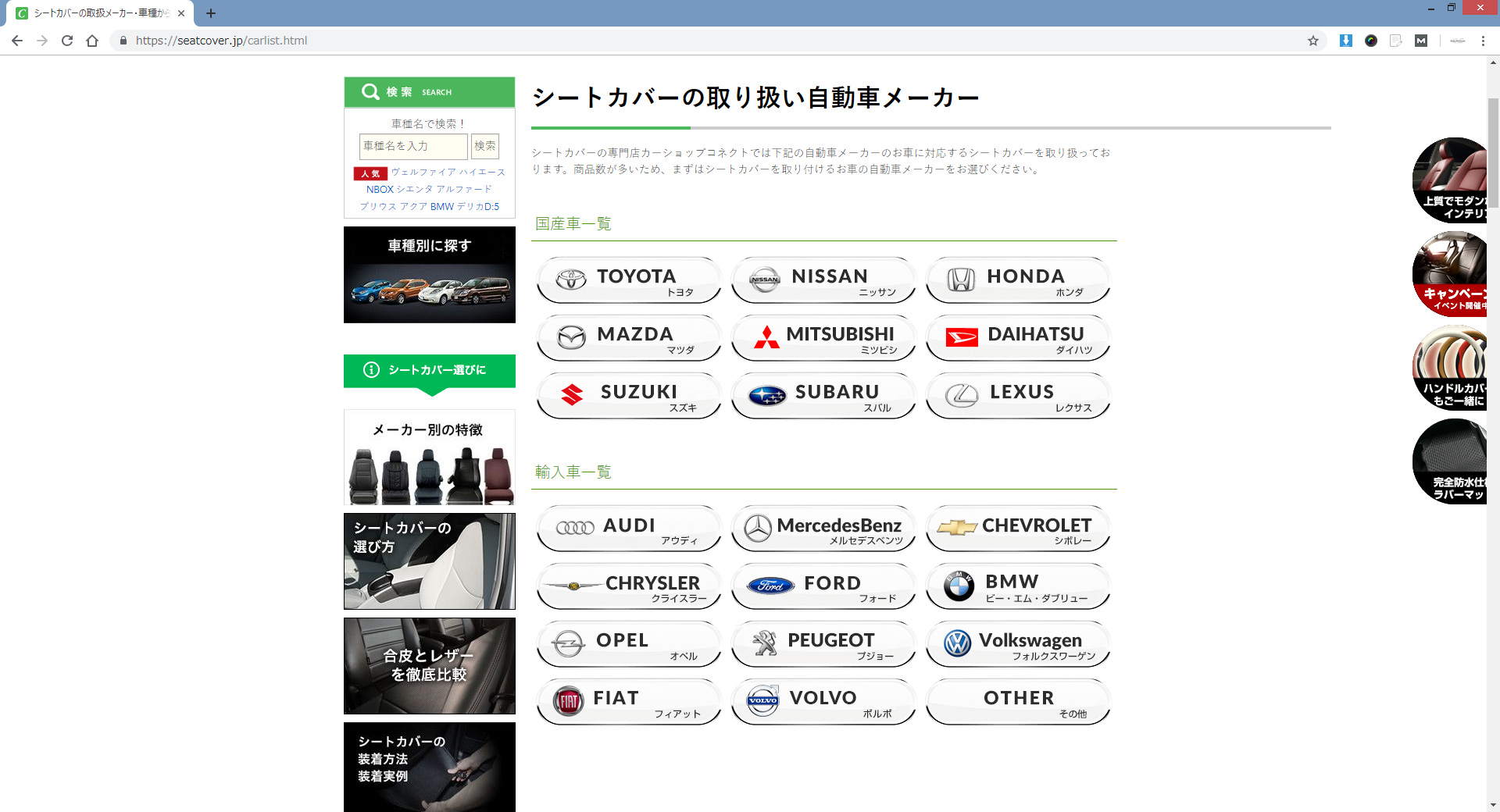Open the ヴェルファイア popular link
Viewport: 1500px width, 812px height.
pyautogui.click(x=423, y=172)
